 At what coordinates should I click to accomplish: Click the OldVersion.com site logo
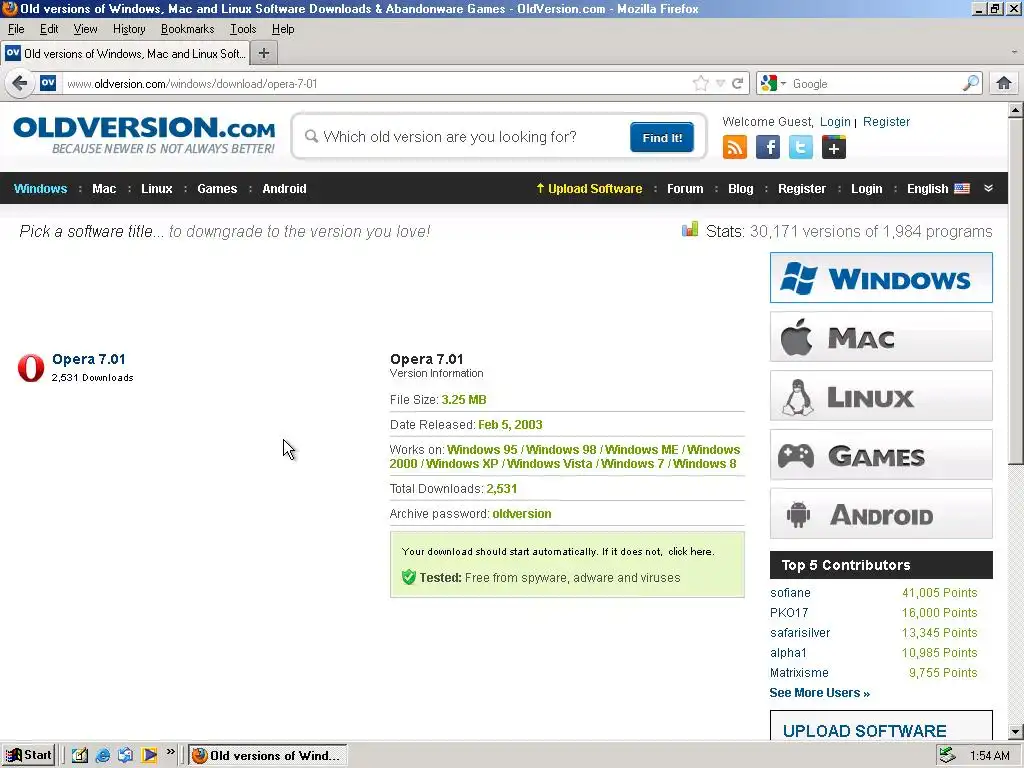pos(144,135)
